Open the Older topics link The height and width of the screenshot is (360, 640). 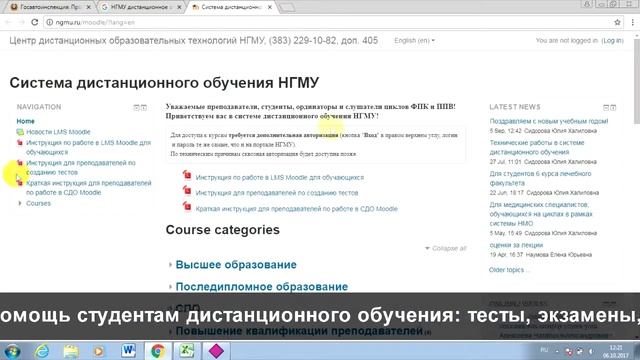point(508,270)
